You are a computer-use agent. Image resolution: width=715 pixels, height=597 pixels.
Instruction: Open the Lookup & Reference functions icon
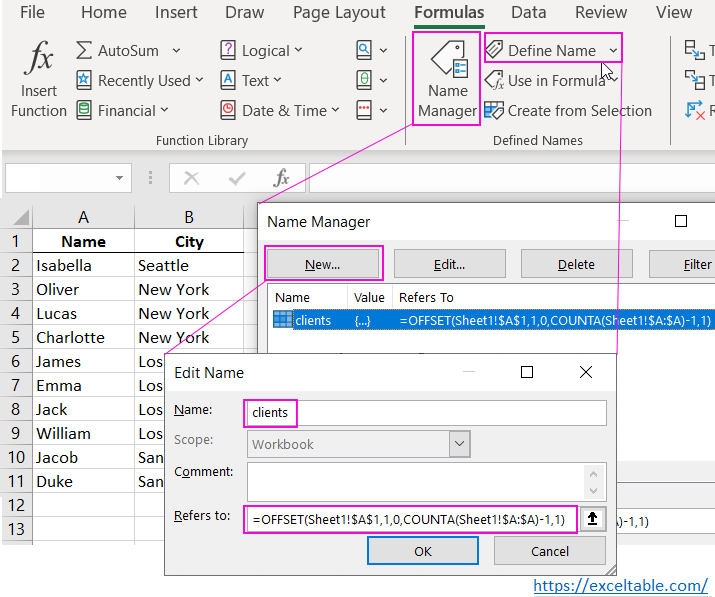coord(363,50)
